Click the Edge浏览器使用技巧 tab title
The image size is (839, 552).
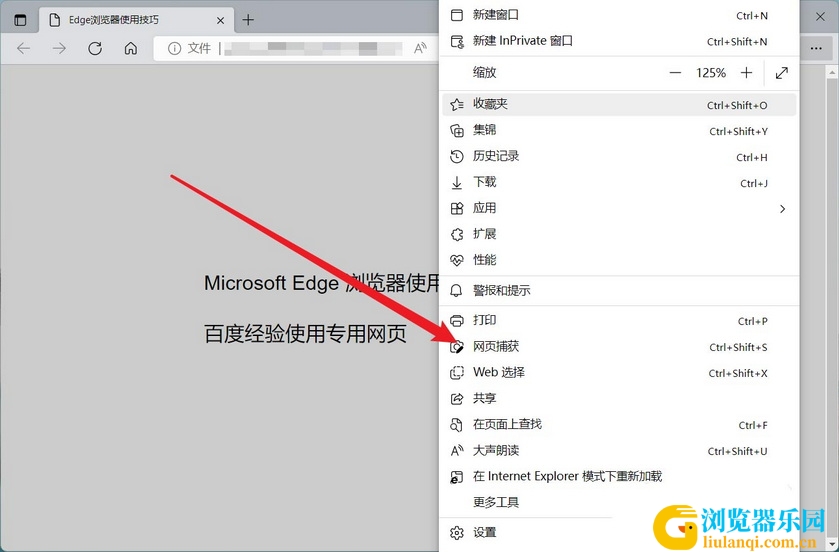point(113,20)
